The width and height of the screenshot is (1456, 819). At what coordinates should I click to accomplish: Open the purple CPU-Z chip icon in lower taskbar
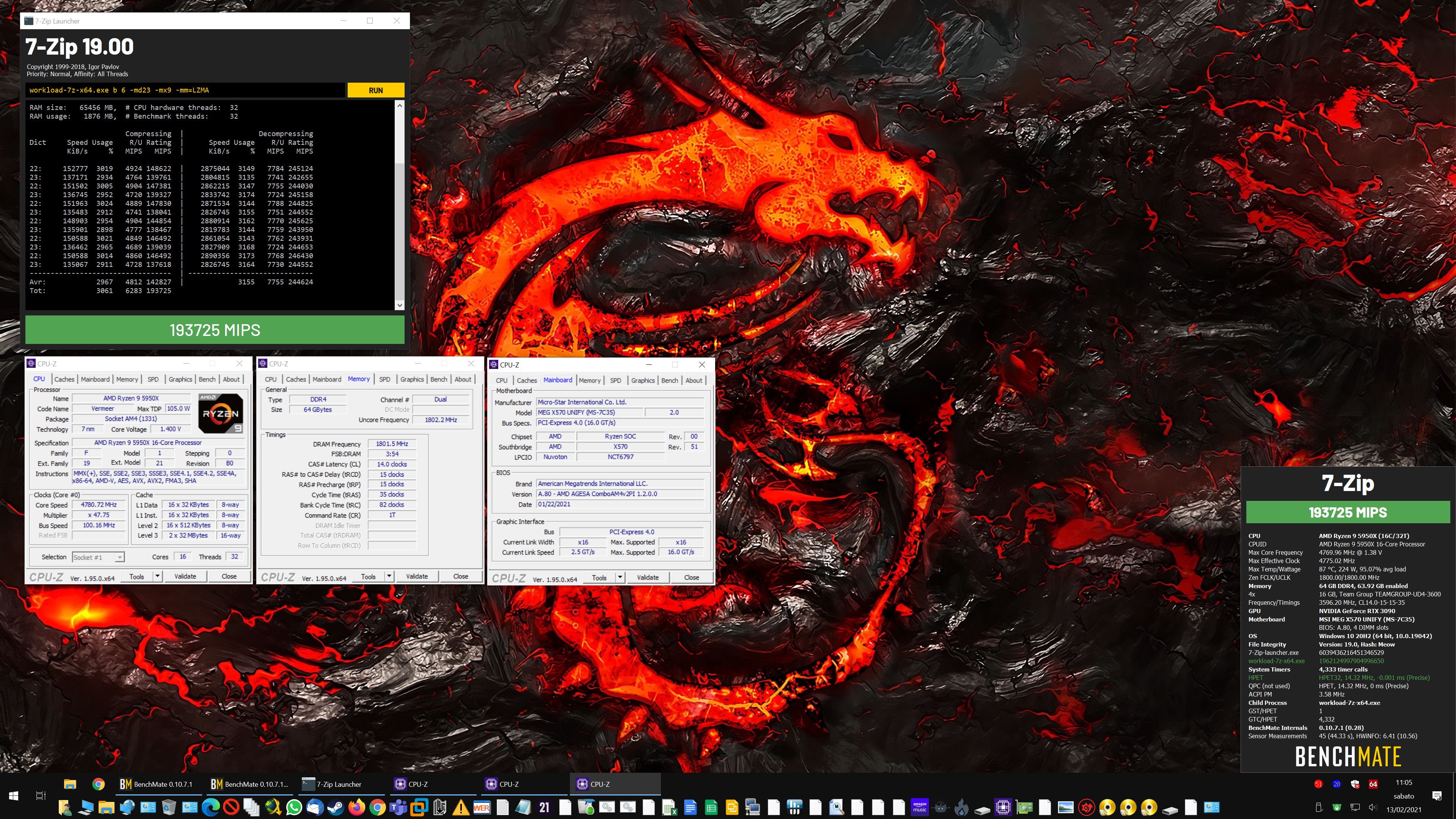pyautogui.click(x=1003, y=808)
